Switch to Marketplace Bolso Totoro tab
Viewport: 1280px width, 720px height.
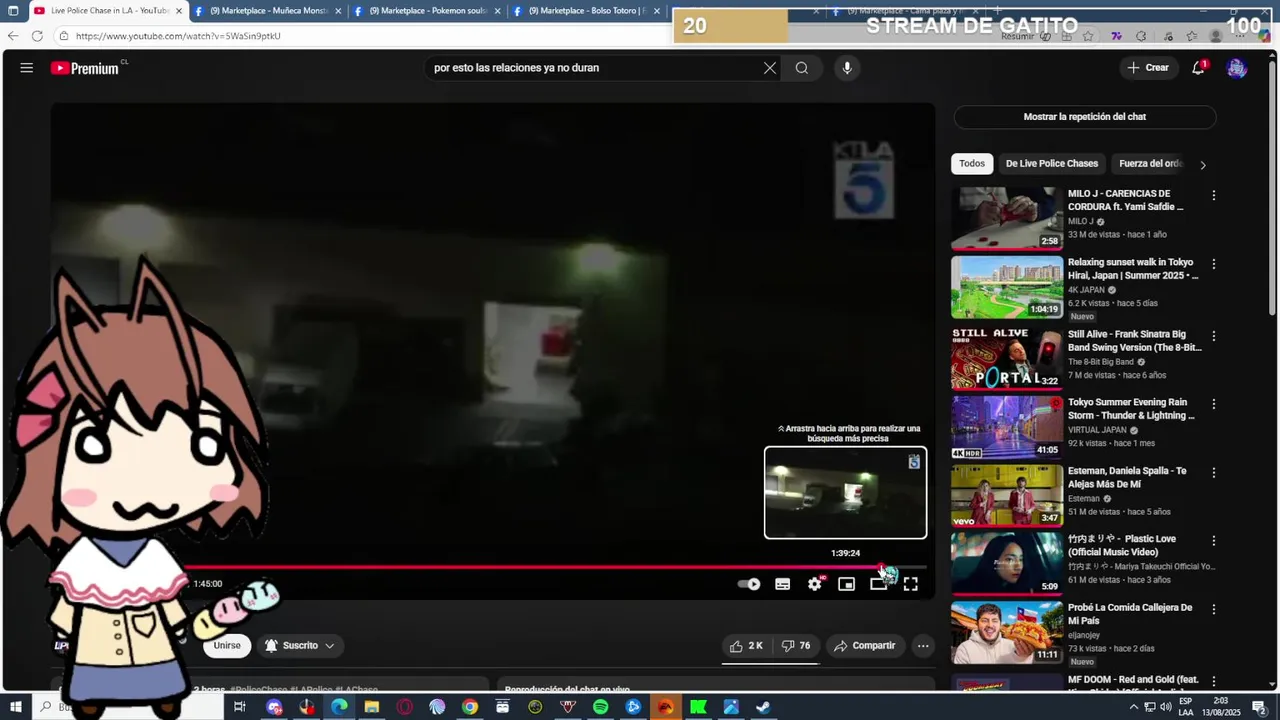[x=586, y=11]
